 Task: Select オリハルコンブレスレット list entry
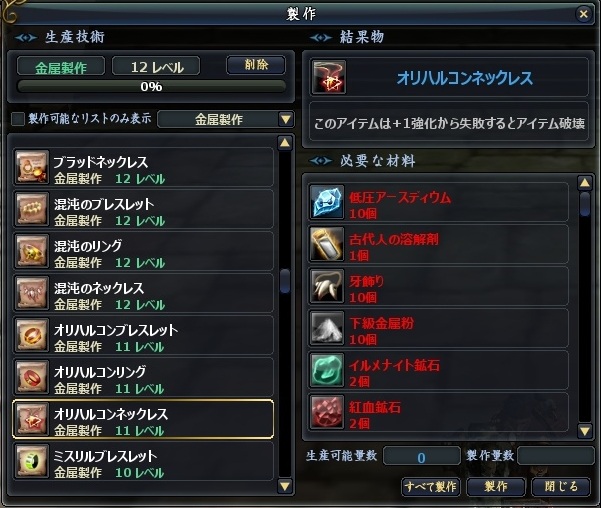[143, 335]
